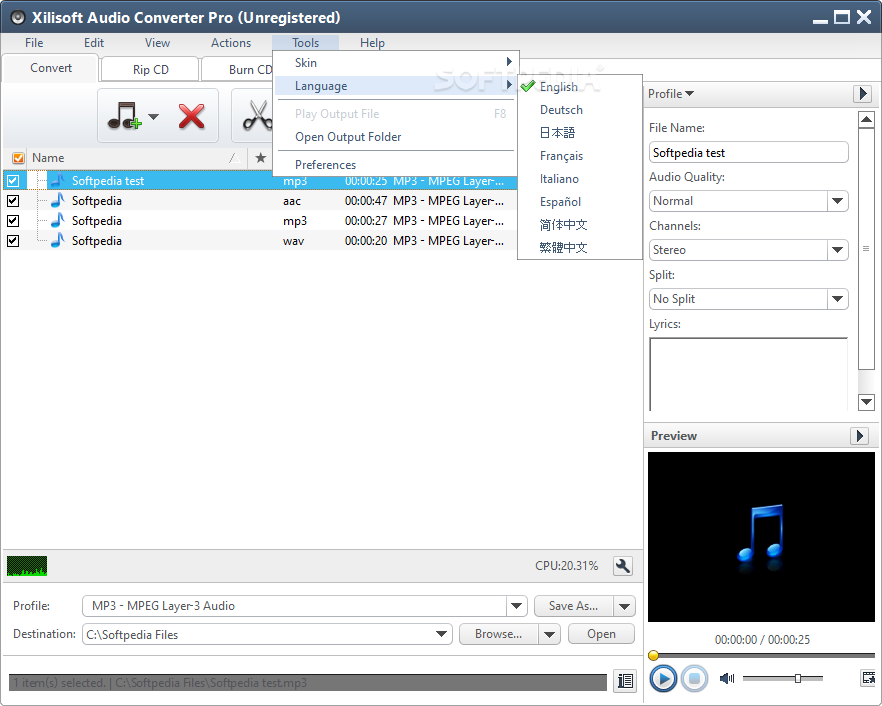The height and width of the screenshot is (706, 882).
Task: Click the Browse... button
Action: pos(498,634)
